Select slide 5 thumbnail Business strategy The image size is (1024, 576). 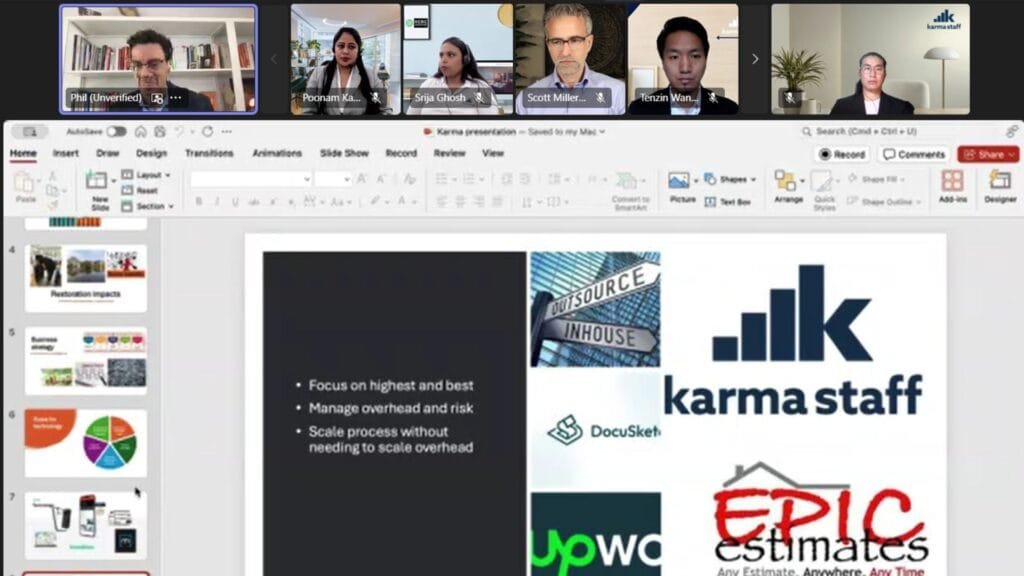click(x=86, y=360)
